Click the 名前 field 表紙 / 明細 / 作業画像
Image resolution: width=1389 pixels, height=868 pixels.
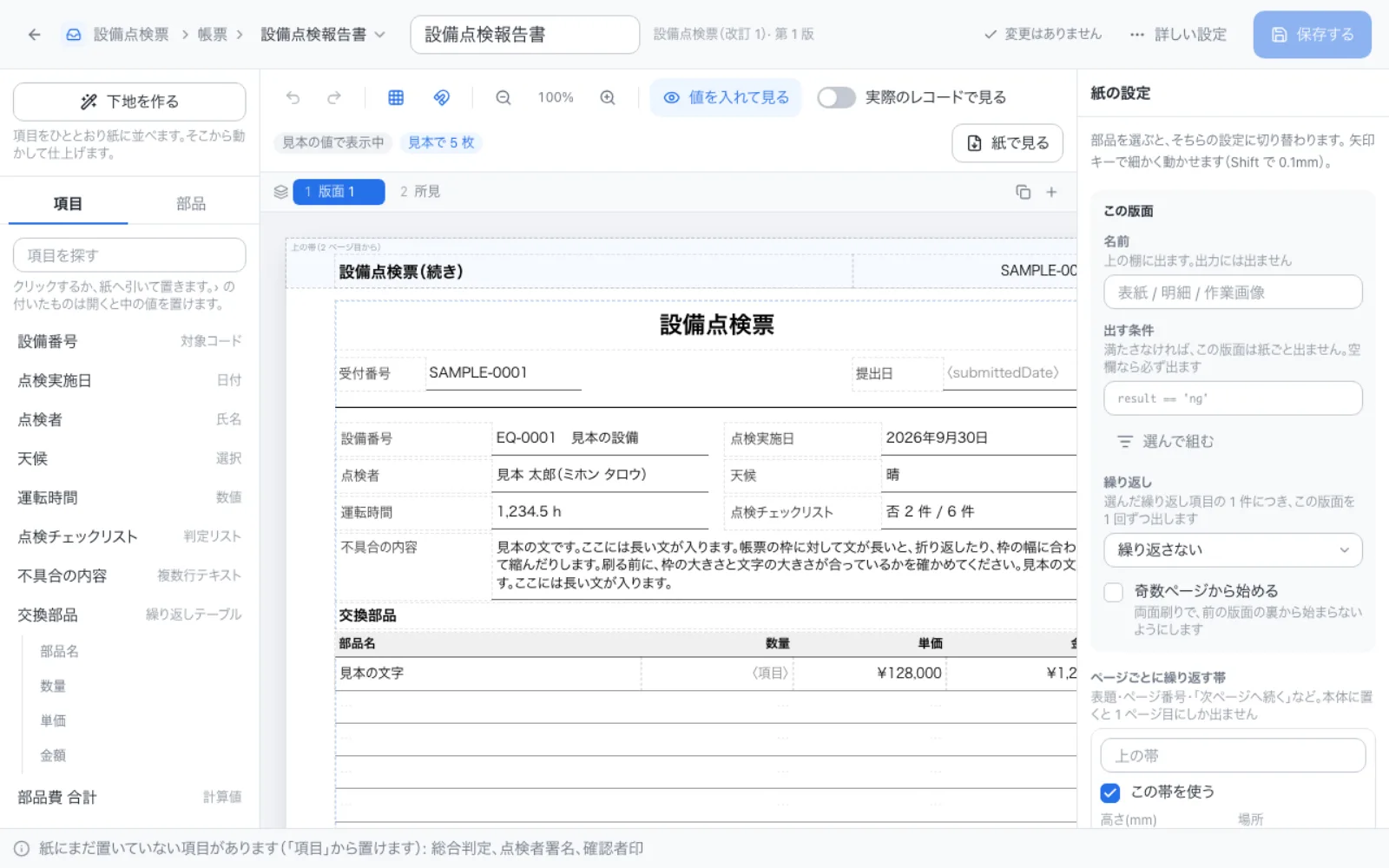point(1233,293)
